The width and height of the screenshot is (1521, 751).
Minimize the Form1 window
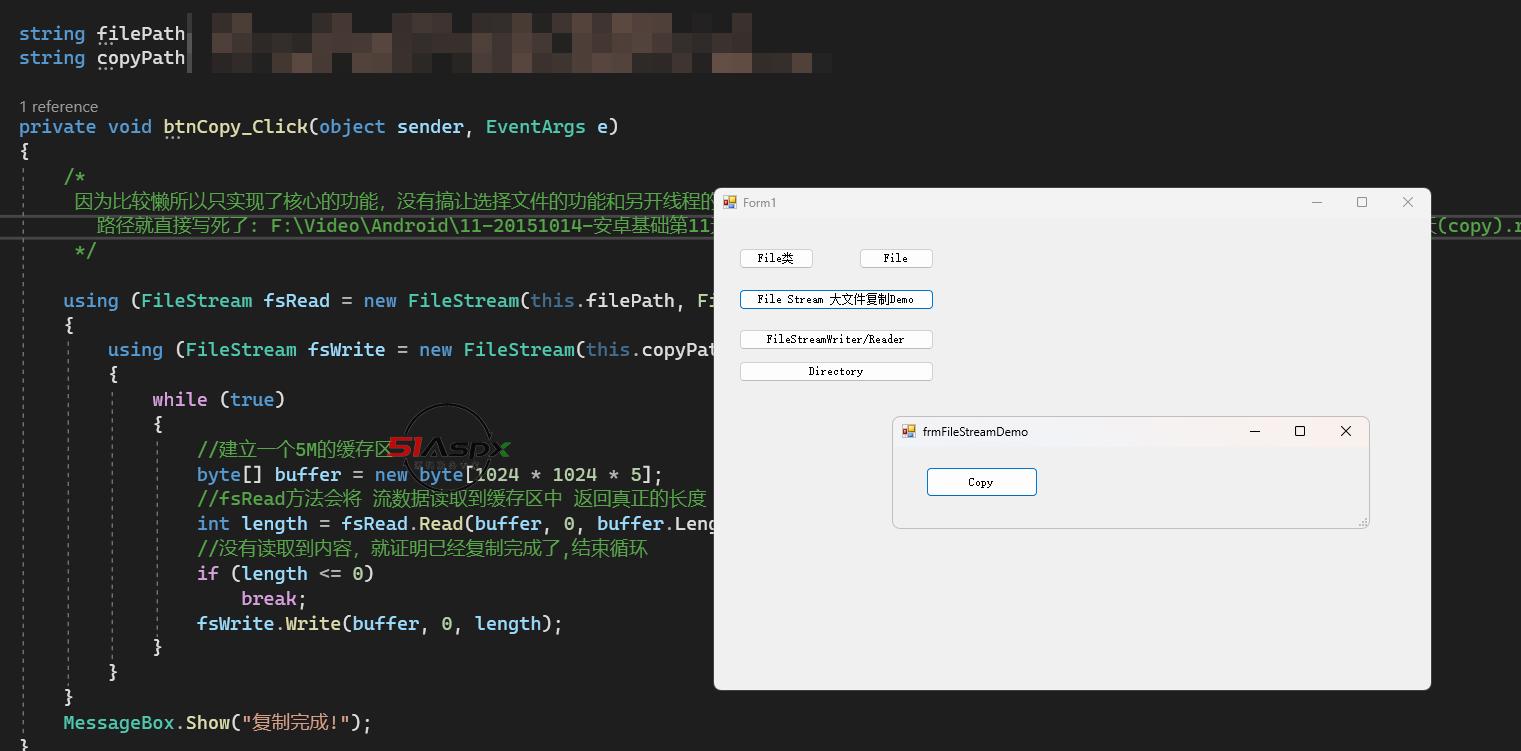(1317, 202)
